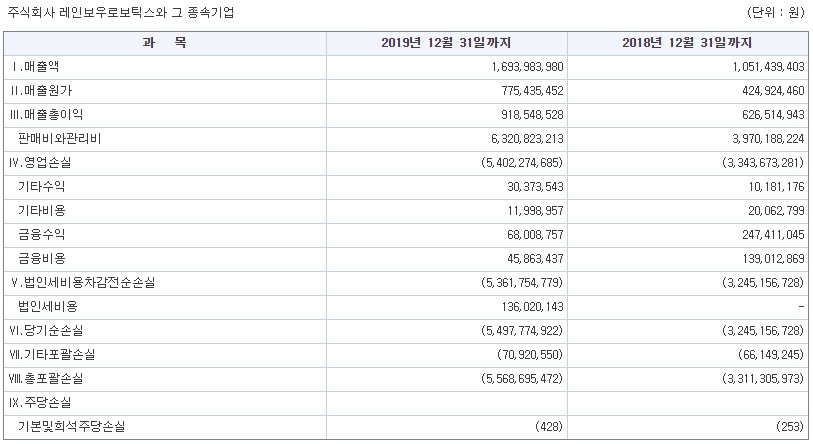
Task: Click the value (3,343,673,281)
Action: 763,163
